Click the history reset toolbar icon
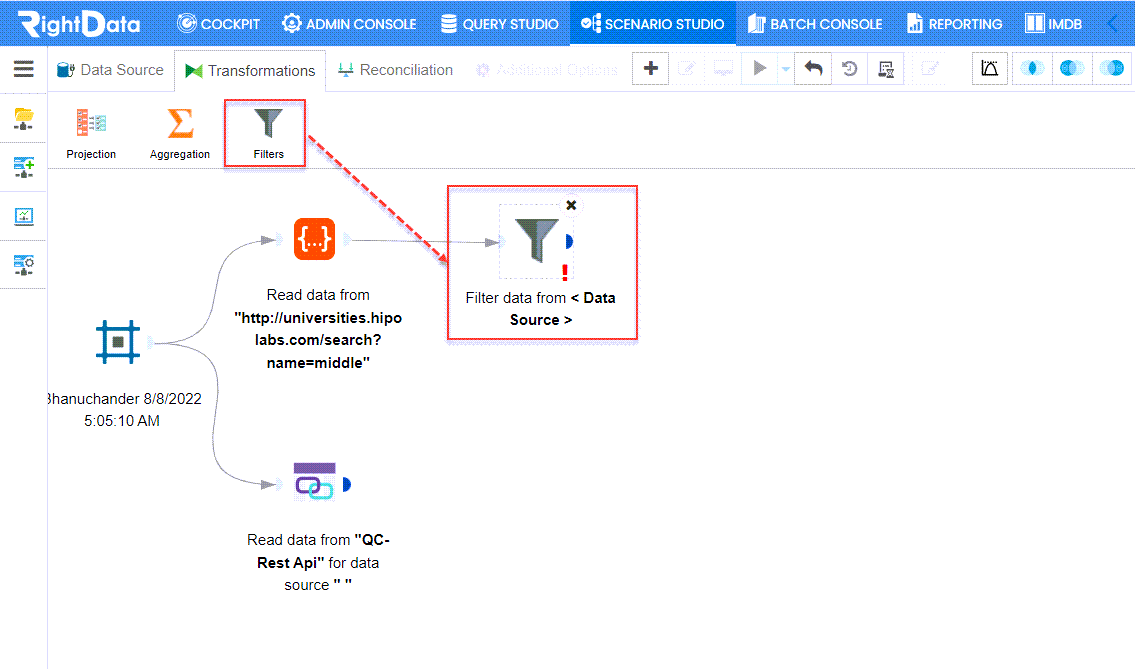This screenshot has width=1135, height=669. tap(849, 68)
